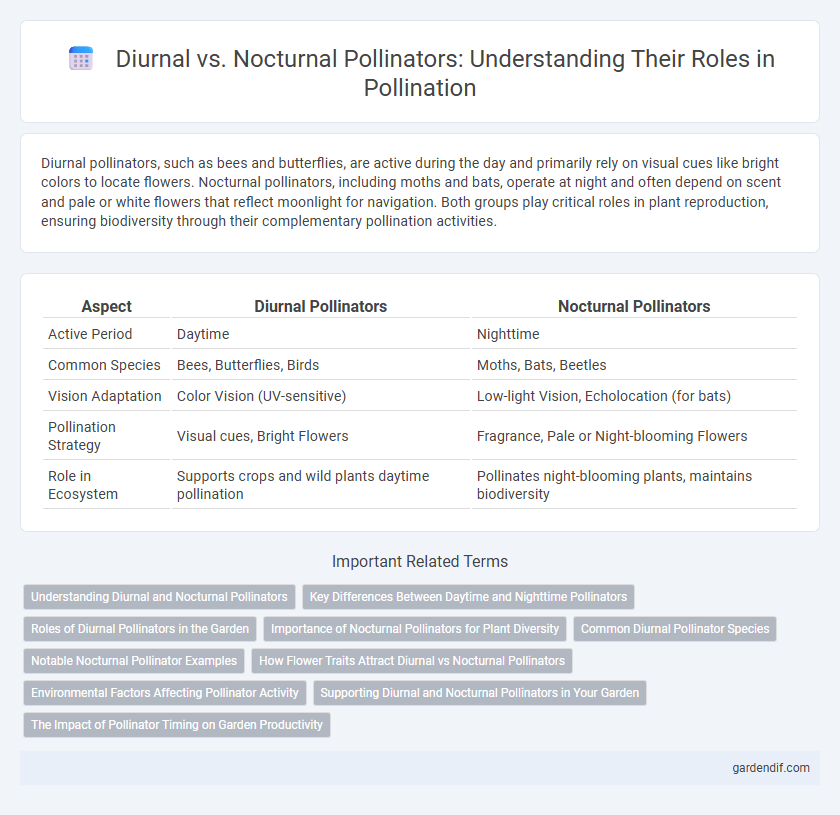Select the 'Visual cues, Bright Flowers' cell
Image resolution: width=840 pixels, height=815 pixels.
[x=320, y=436]
